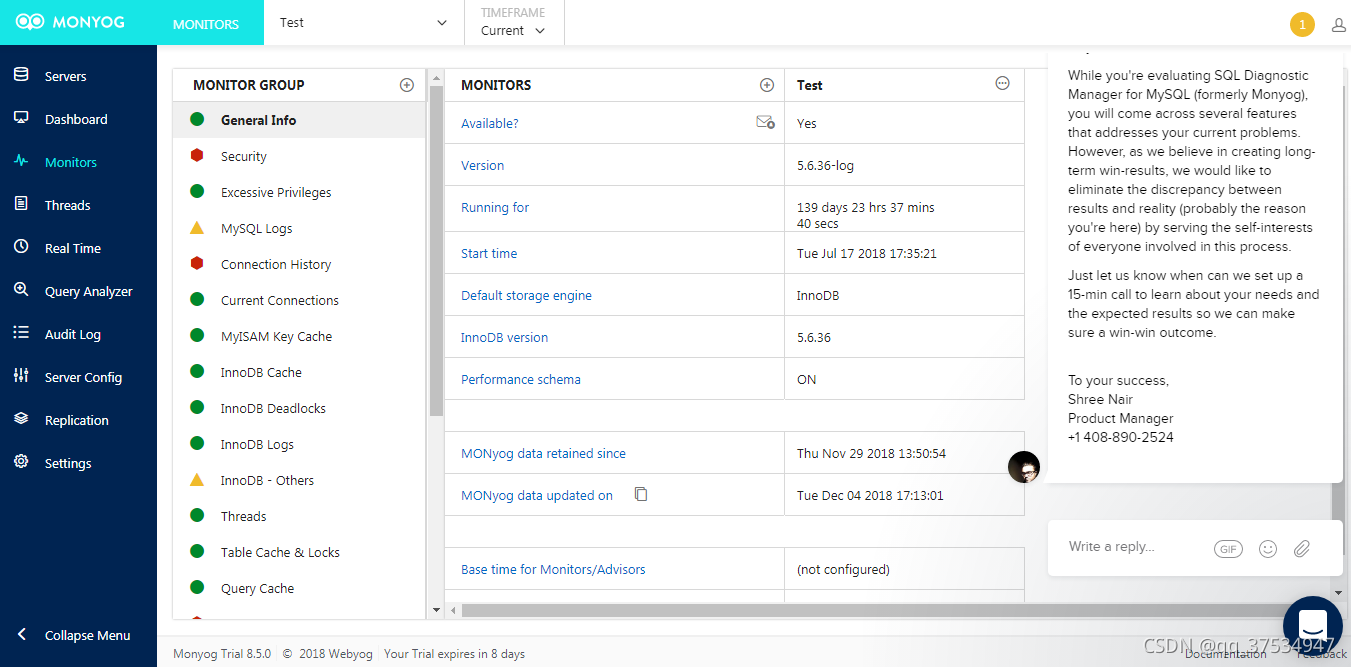Viewport: 1351px width, 667px height.
Task: Select InnoDB Cache monitor group
Action: click(299, 372)
